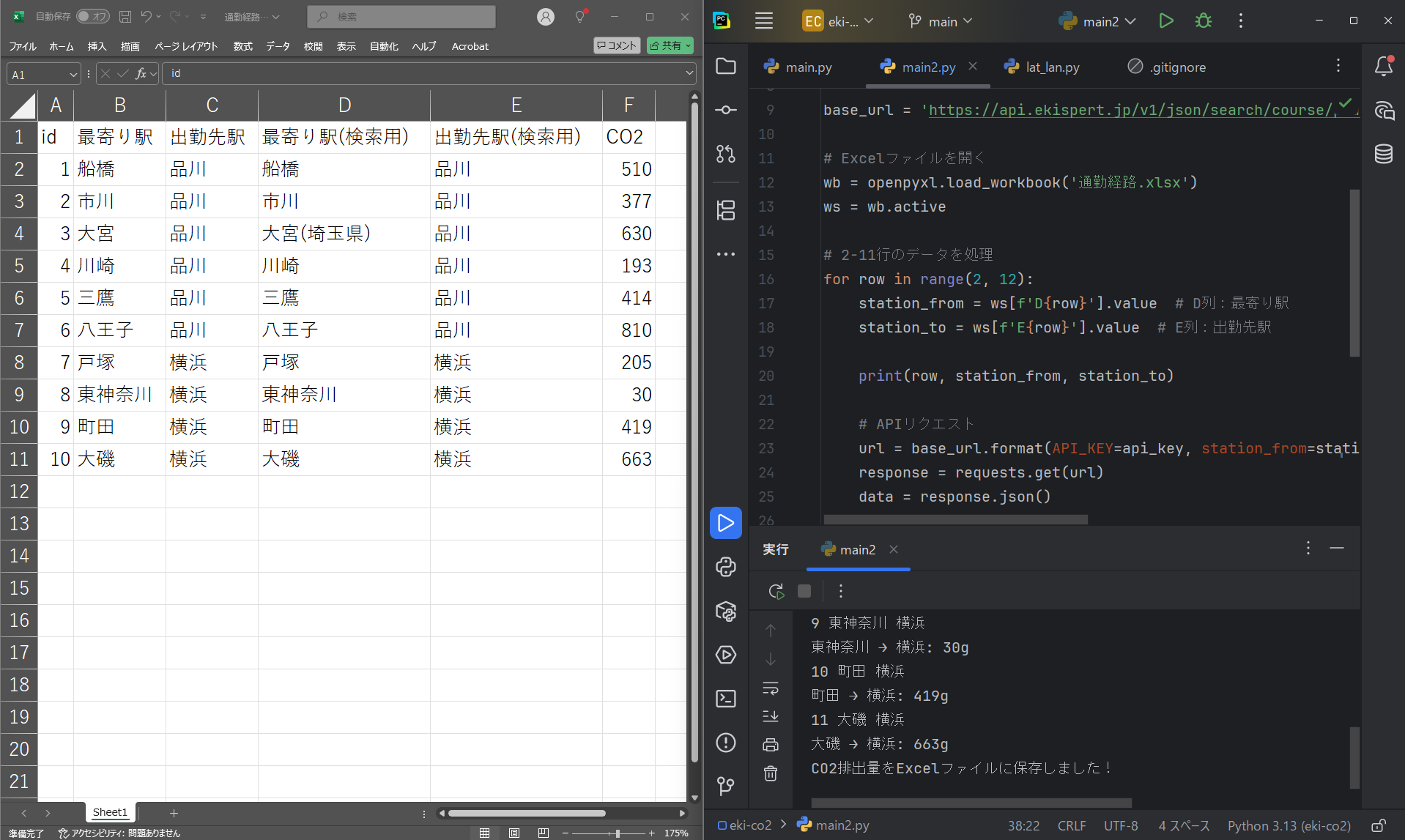
Task: Switch Excel to Page Layout view
Action: 514,833
